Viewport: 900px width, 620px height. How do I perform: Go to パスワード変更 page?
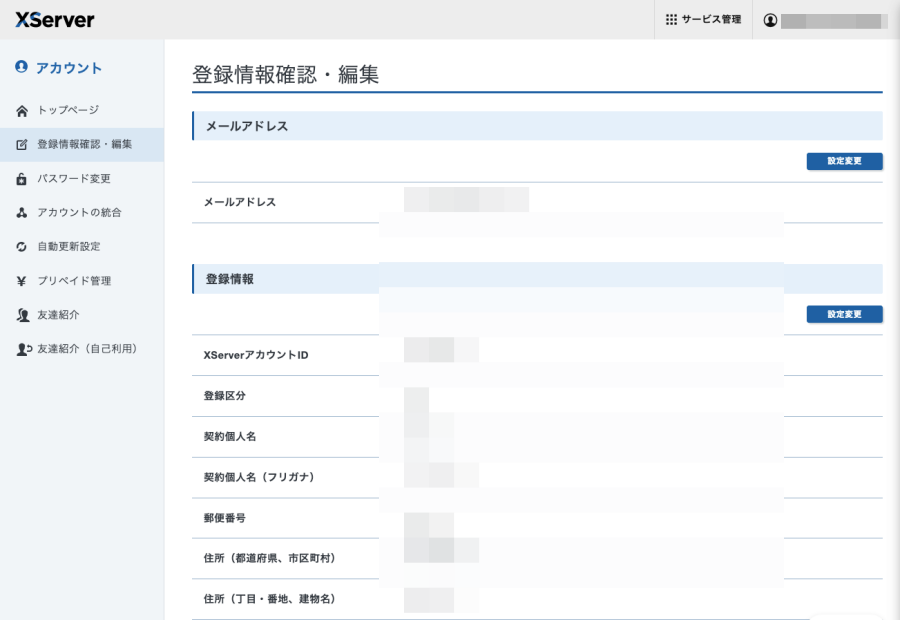tap(74, 179)
